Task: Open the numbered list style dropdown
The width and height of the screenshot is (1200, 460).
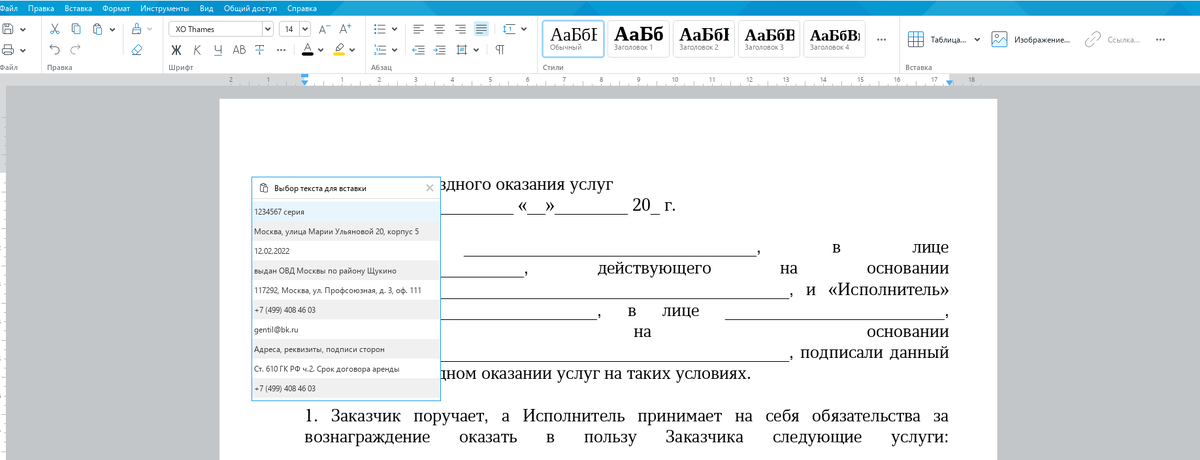Action: click(394, 49)
